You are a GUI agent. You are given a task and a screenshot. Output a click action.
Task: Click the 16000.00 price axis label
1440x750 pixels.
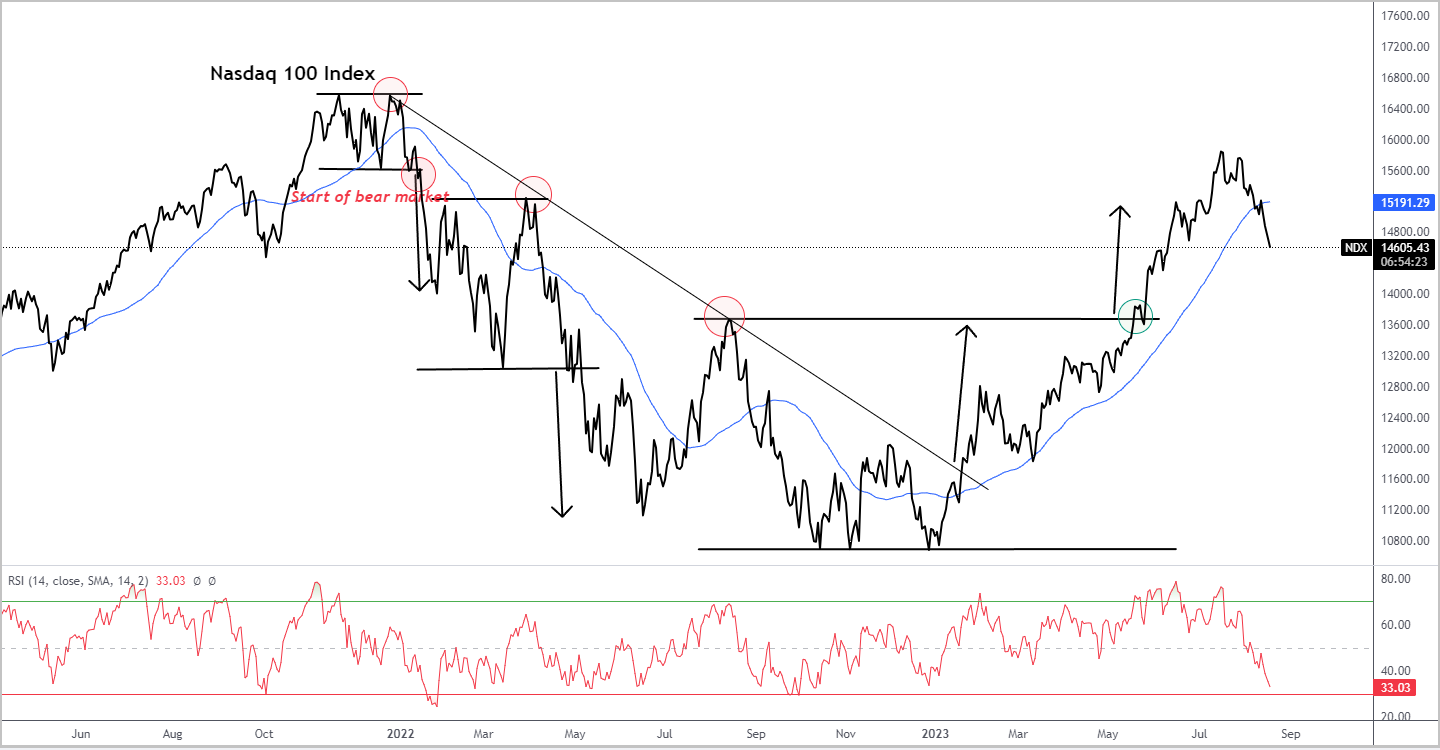tap(1404, 140)
